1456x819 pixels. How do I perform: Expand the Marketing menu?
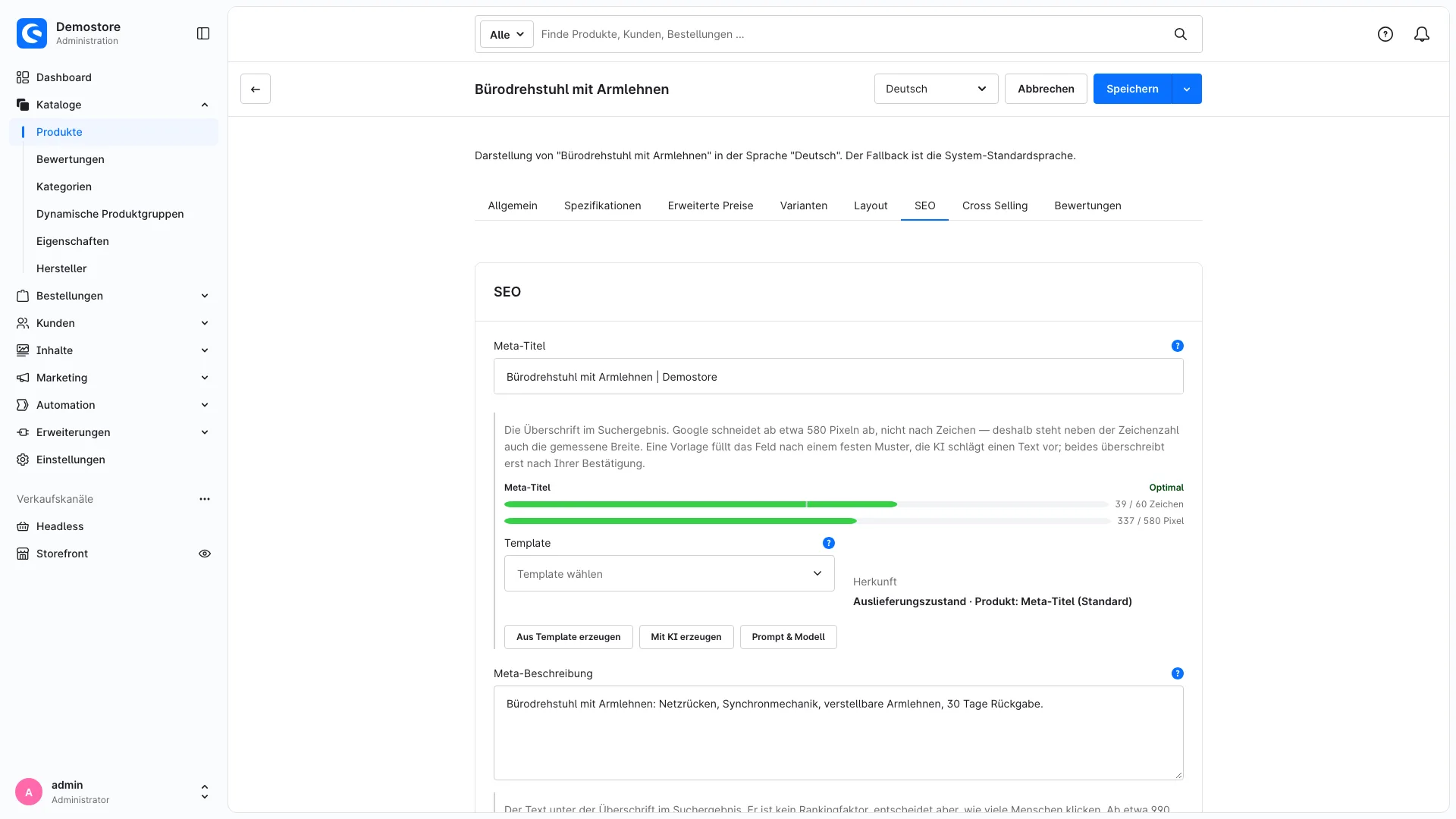205,378
